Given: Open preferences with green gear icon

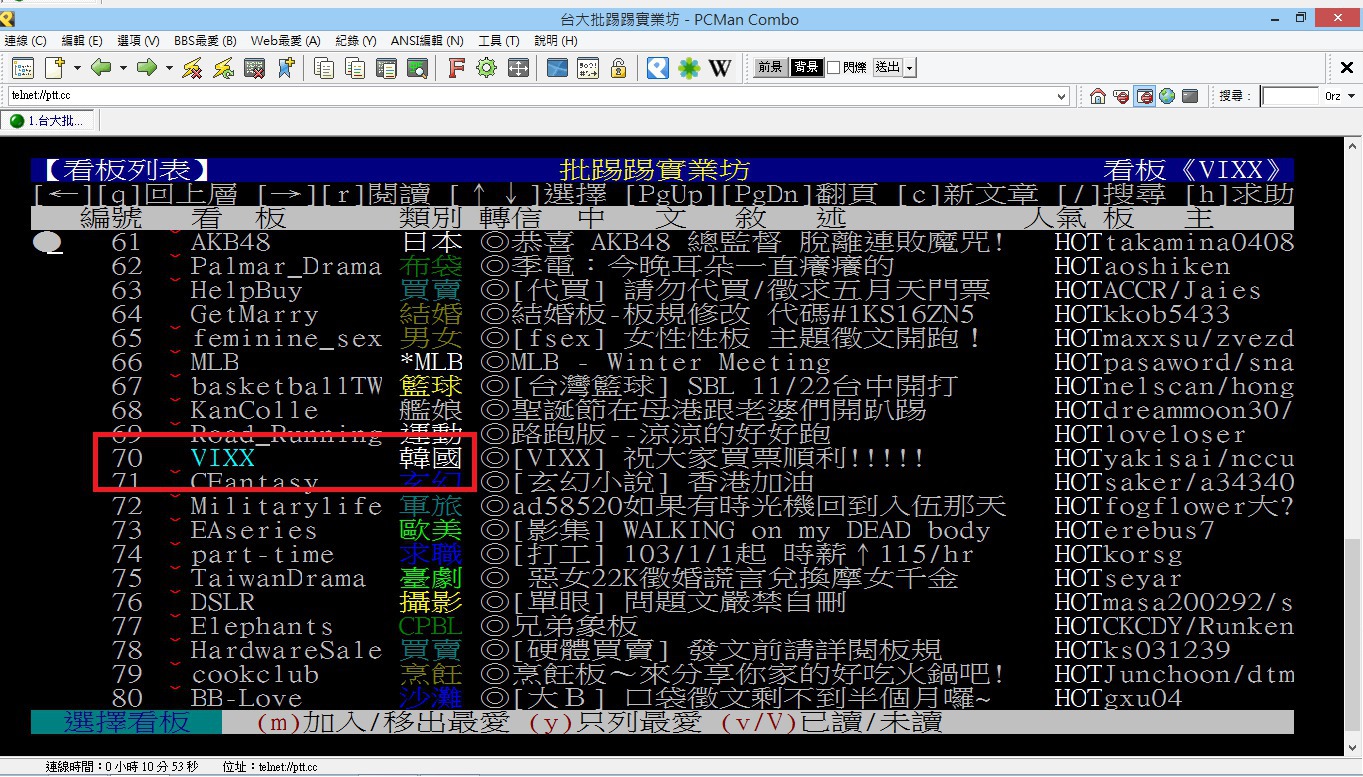Looking at the screenshot, I should pos(487,68).
